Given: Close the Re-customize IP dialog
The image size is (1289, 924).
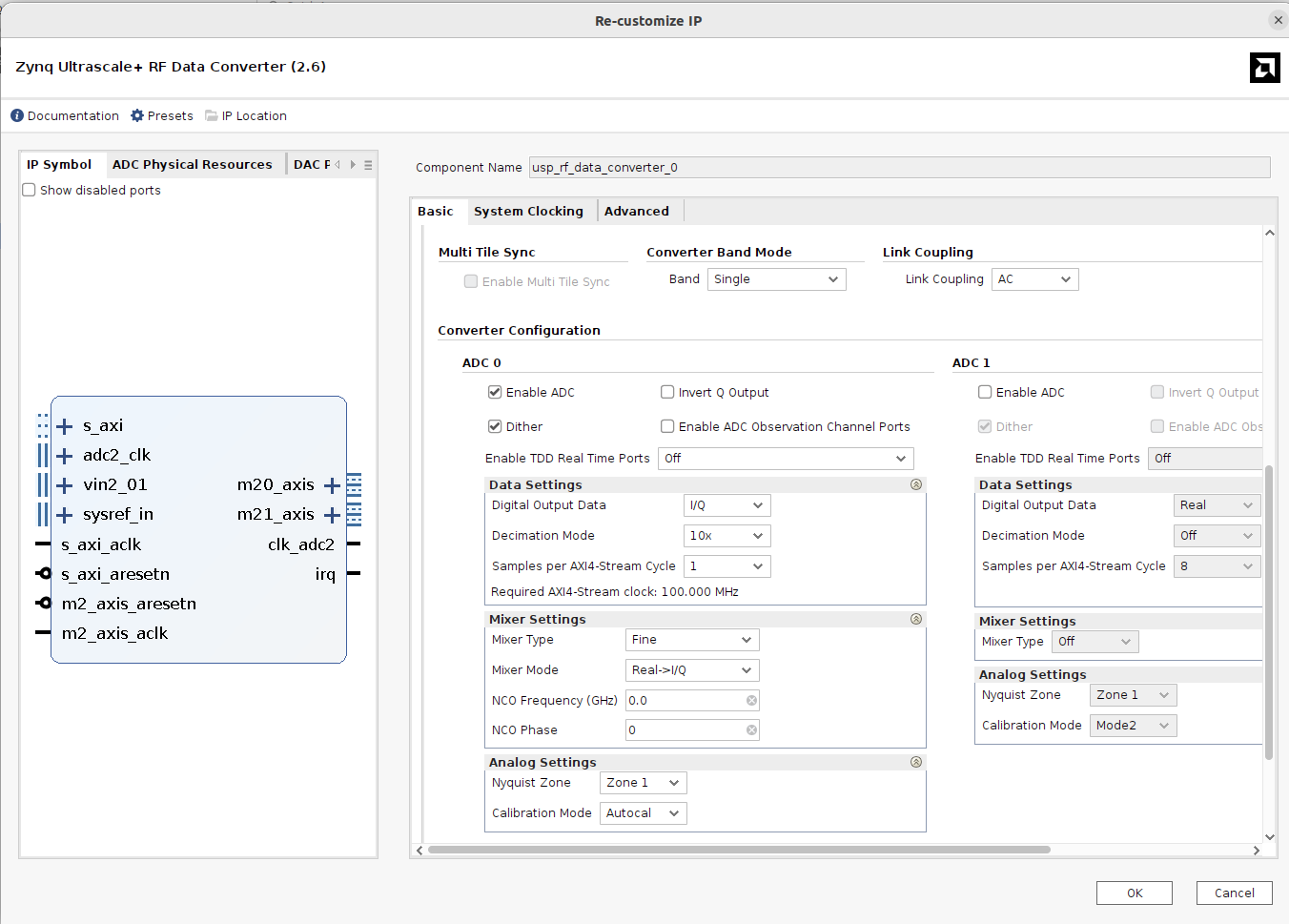Looking at the screenshot, I should 1278,20.
